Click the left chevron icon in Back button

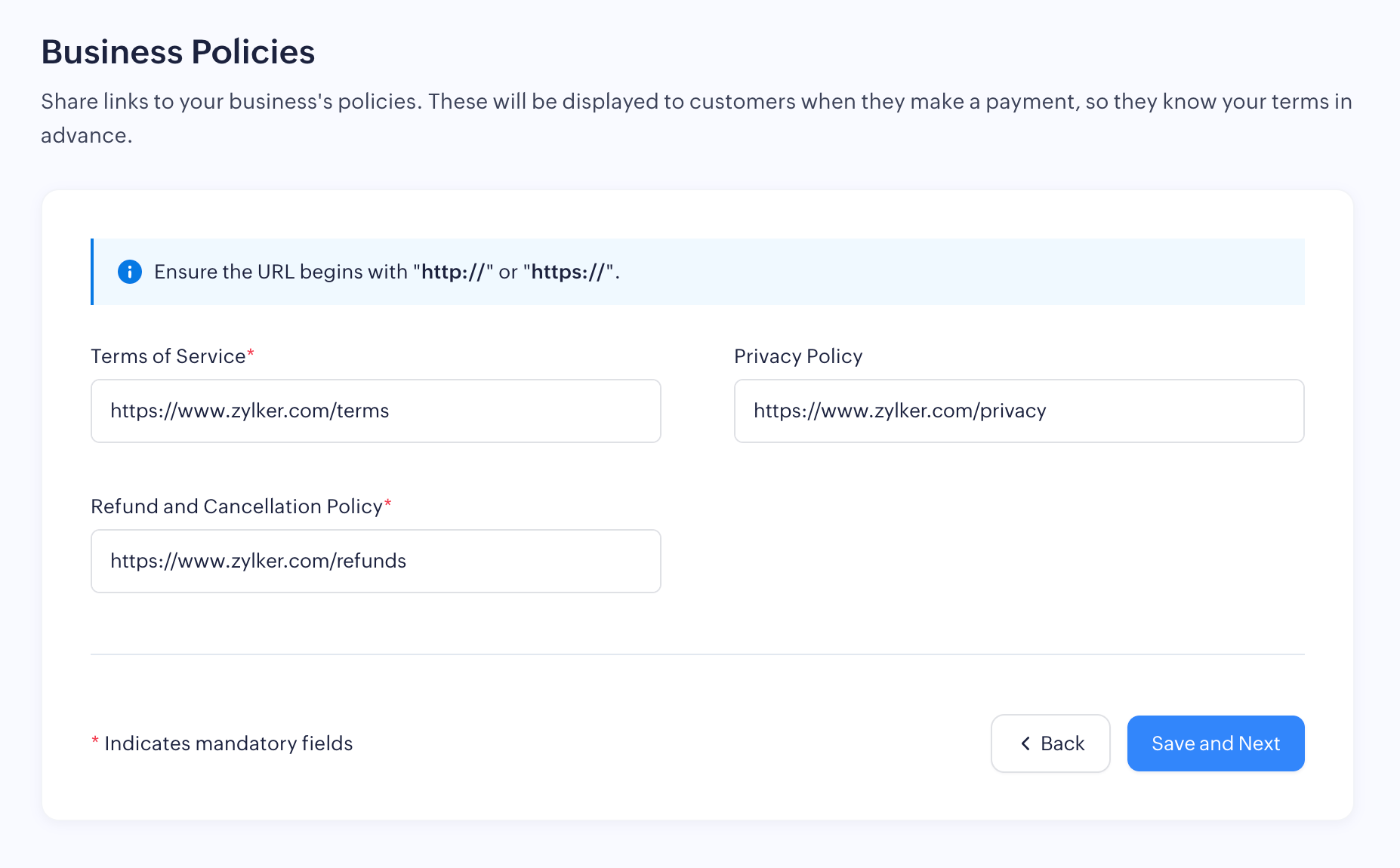tap(1025, 743)
